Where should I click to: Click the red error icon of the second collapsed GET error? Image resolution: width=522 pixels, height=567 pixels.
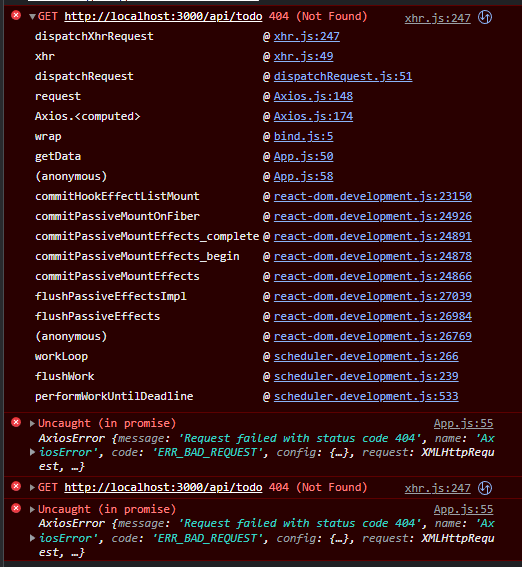coord(16,486)
